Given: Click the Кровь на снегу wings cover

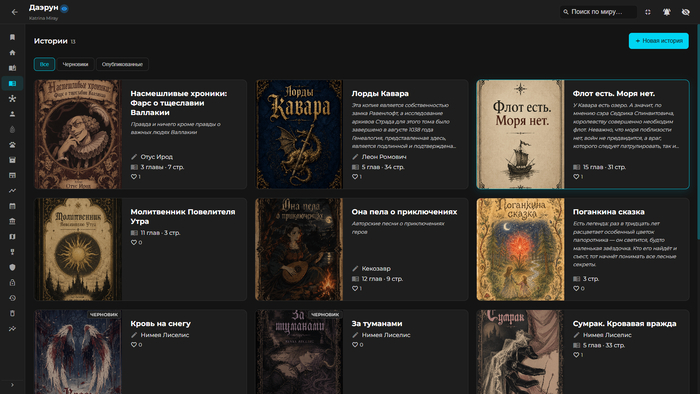Looking at the screenshot, I should 78,352.
